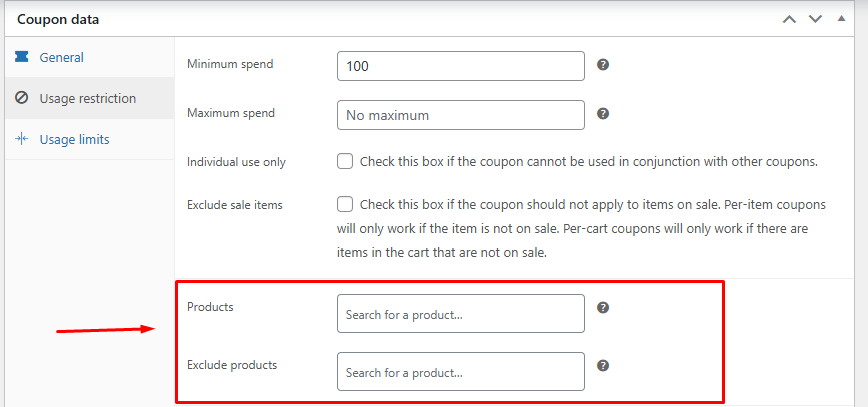Check the Exclude sale items box

[x=345, y=204]
